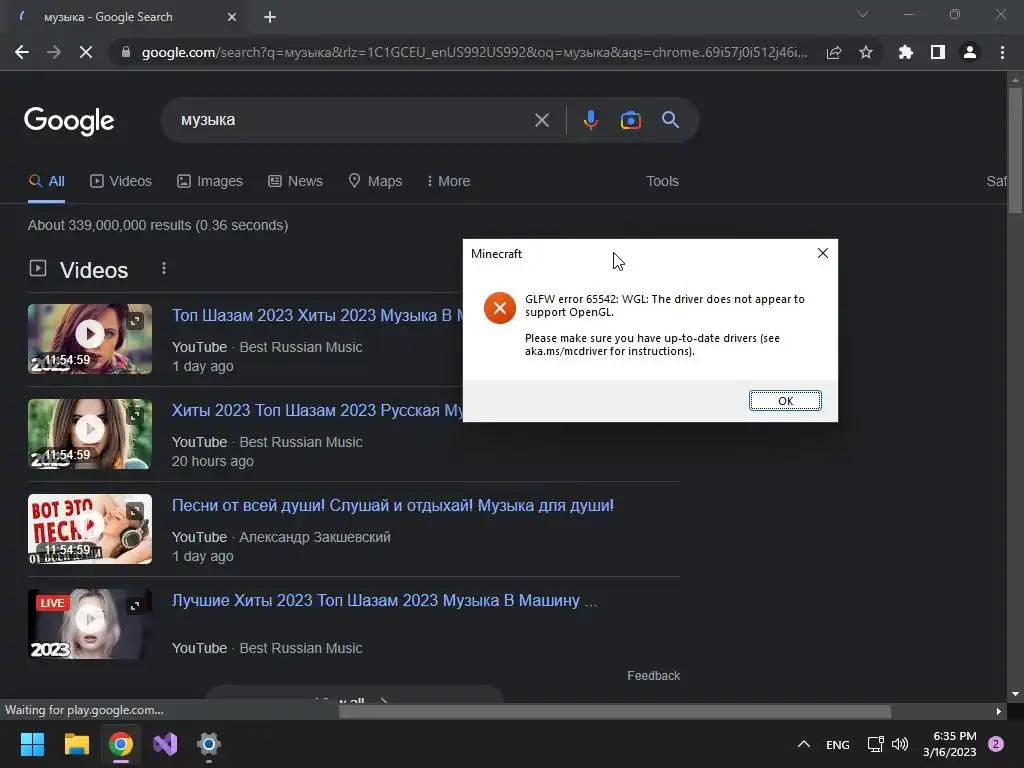Click into the музыка search field
This screenshot has height=768, width=1024.
click(353, 120)
